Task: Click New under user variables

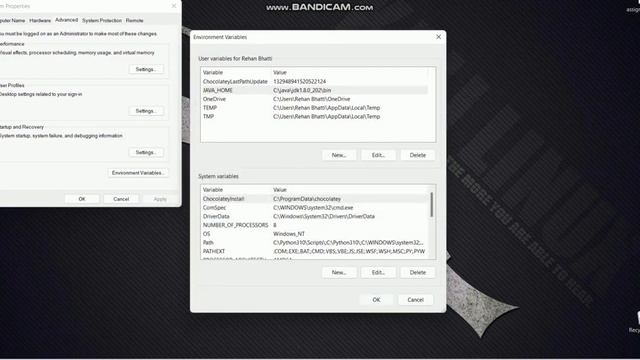Action: click(x=339, y=155)
